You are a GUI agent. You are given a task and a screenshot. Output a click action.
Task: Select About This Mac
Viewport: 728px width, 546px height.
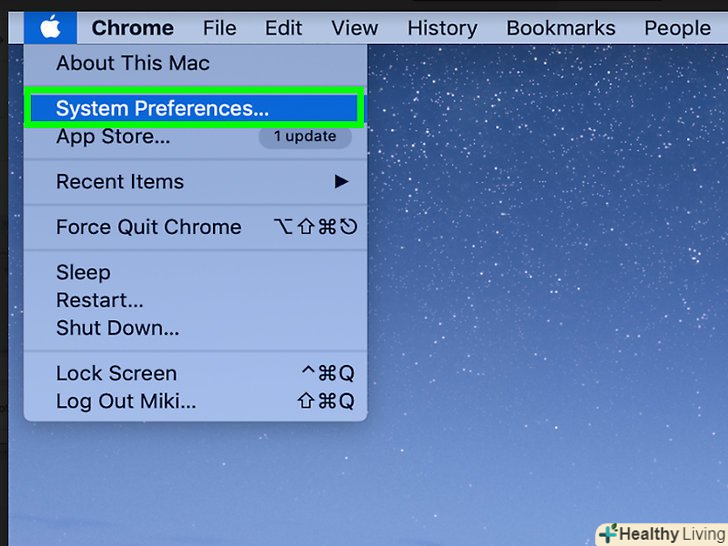click(x=195, y=63)
